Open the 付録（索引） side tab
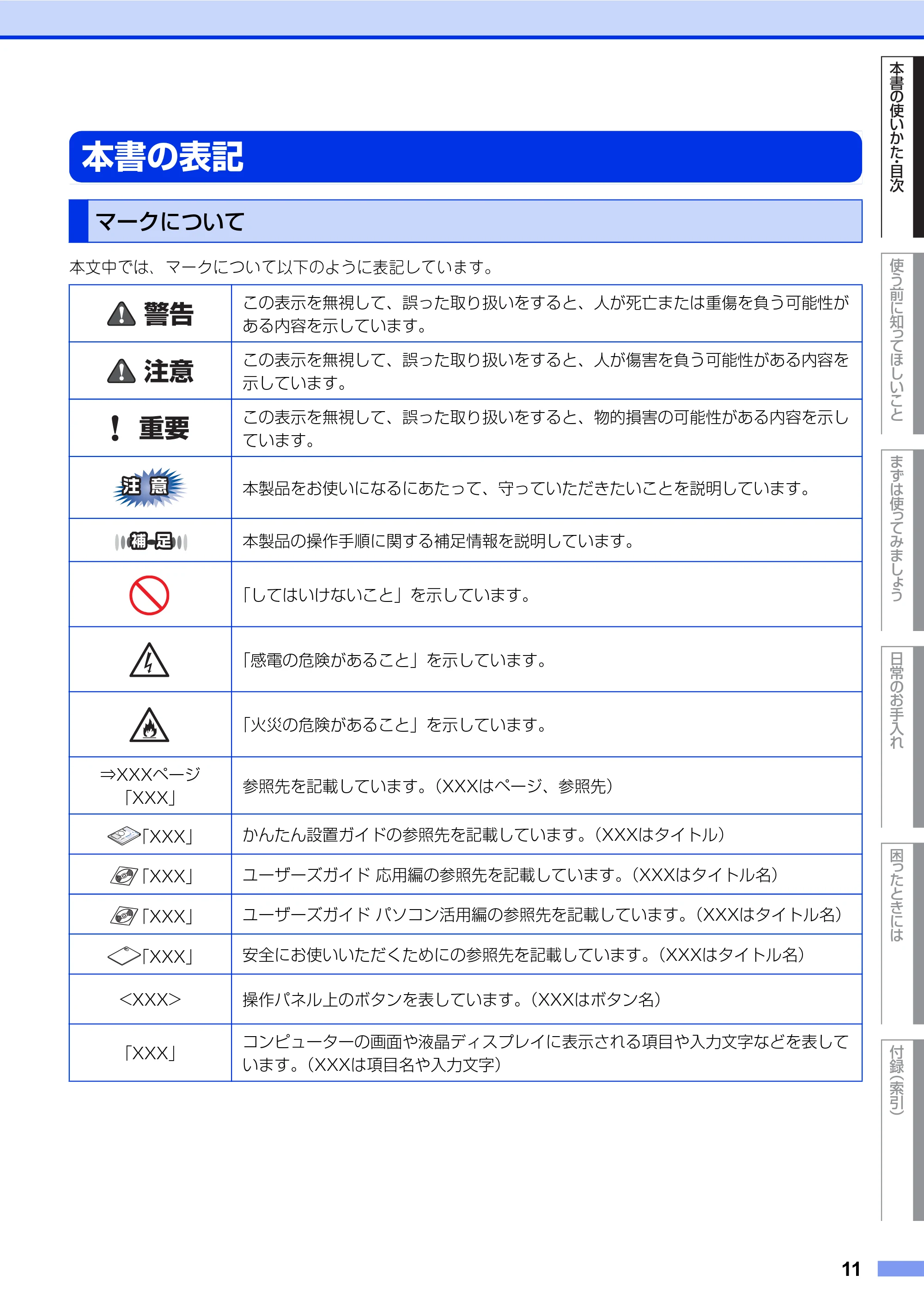The width and height of the screenshot is (924, 1311). click(902, 1130)
